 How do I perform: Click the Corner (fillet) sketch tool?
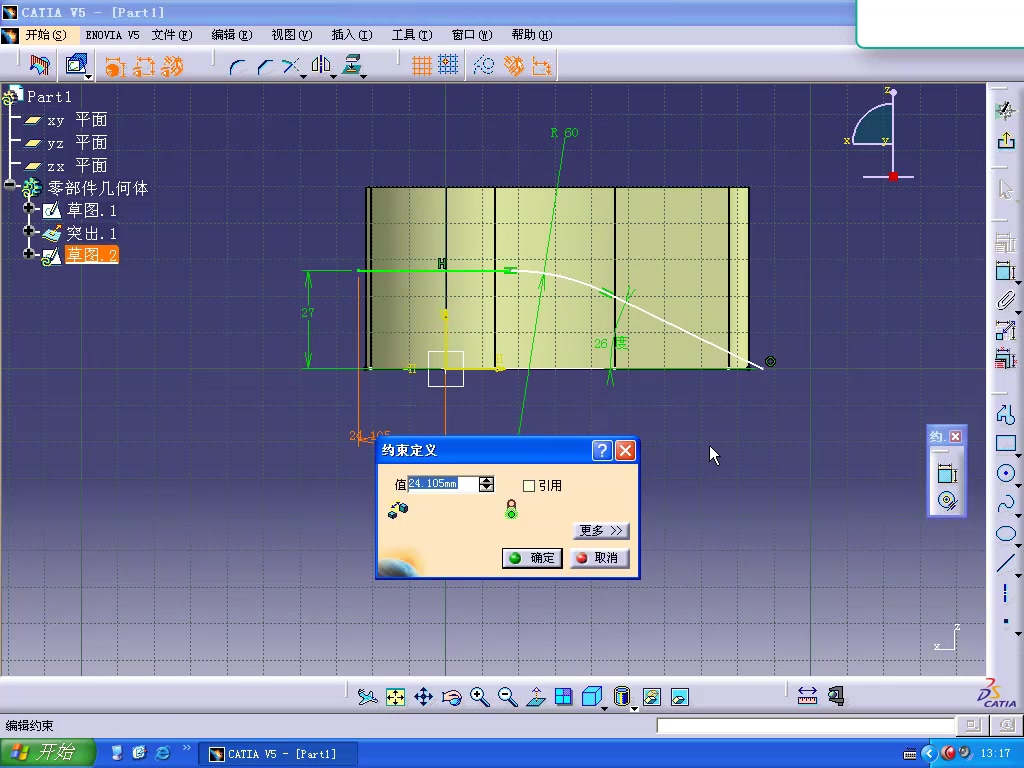(x=238, y=66)
